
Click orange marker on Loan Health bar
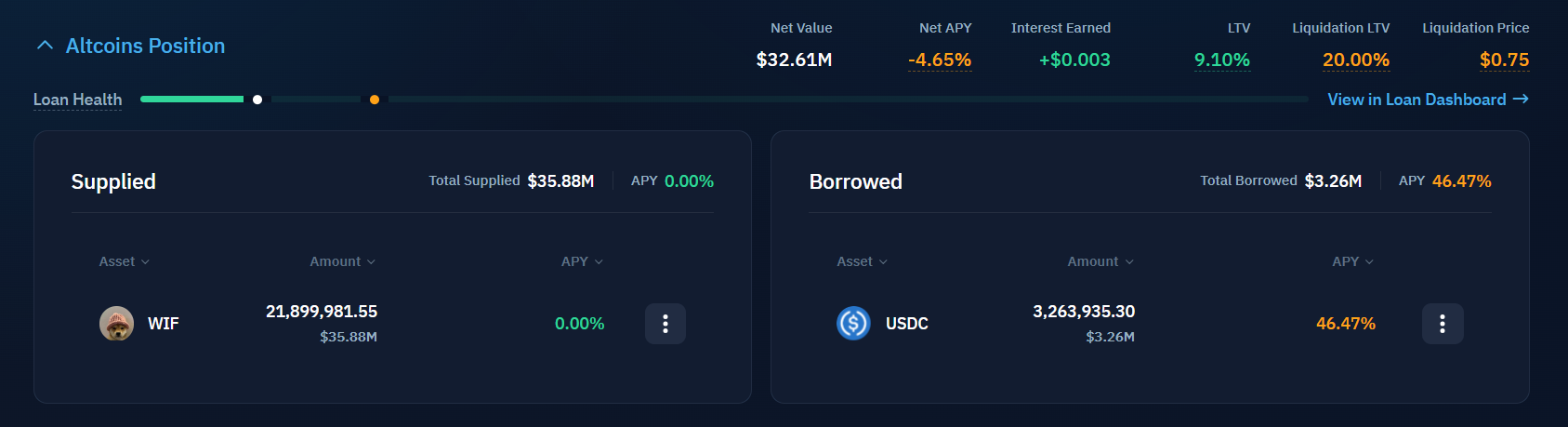point(375,100)
